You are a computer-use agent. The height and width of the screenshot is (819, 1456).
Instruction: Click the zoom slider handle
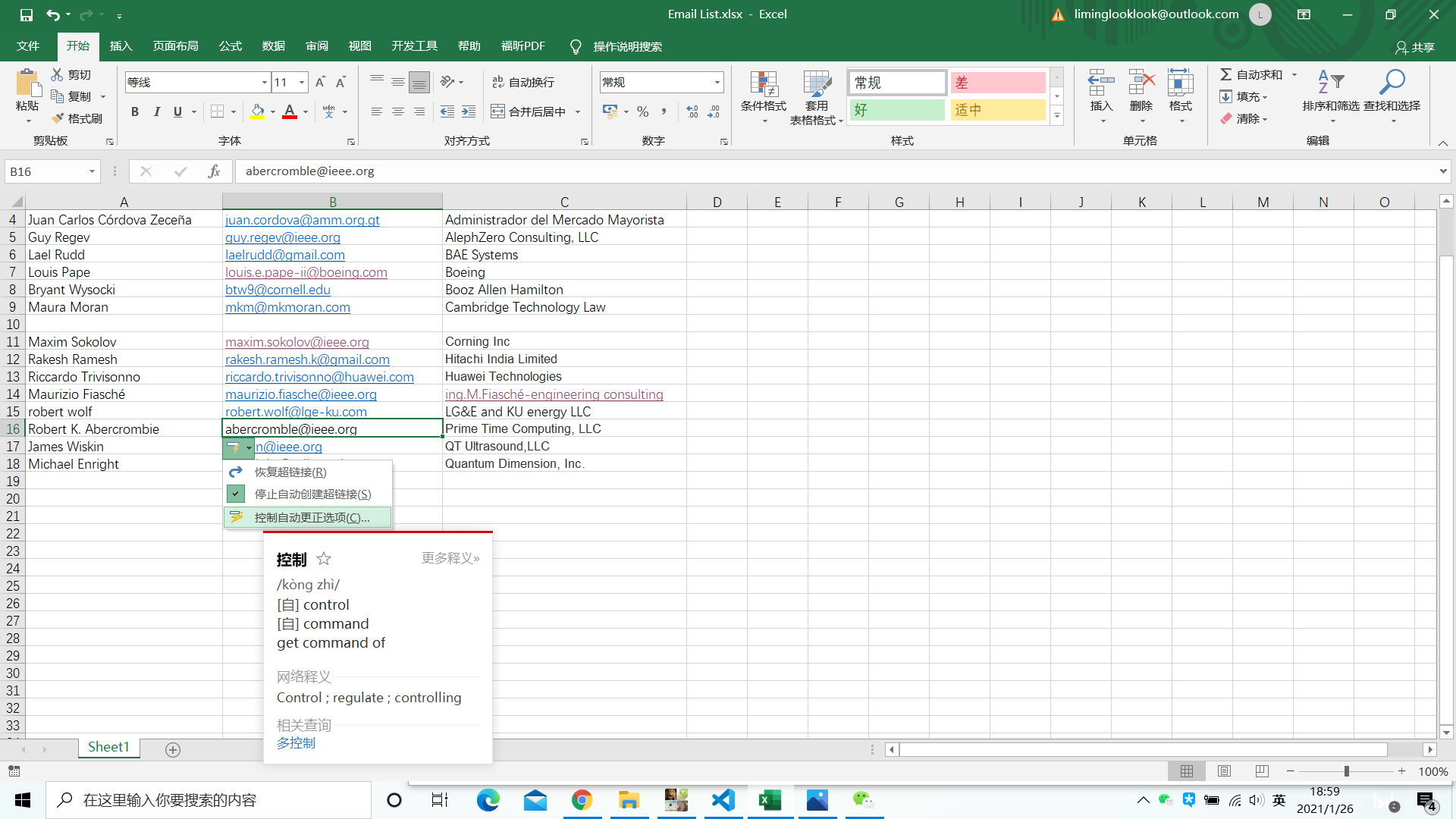(1347, 771)
